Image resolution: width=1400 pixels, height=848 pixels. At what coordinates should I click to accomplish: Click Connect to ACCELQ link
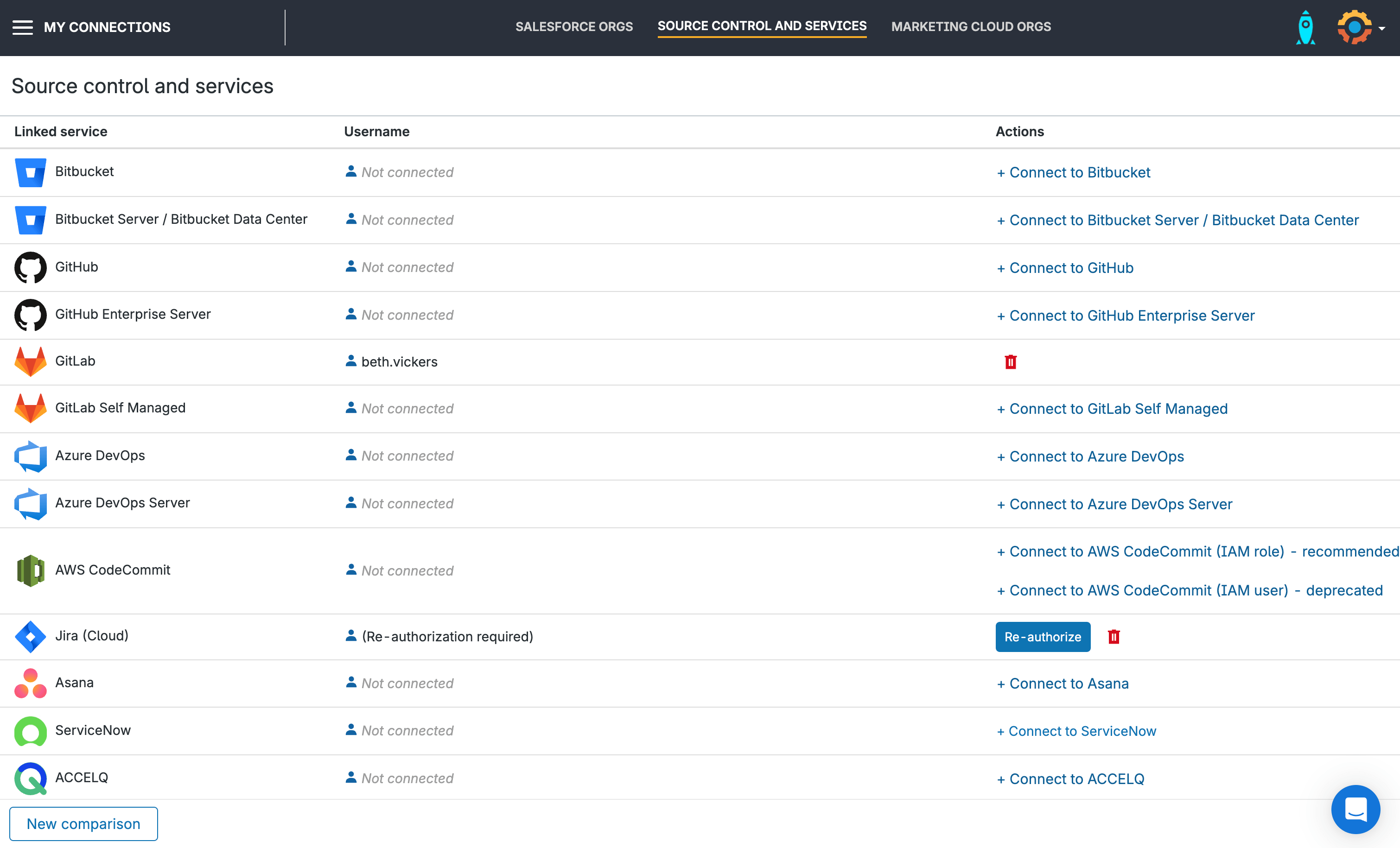click(x=1070, y=778)
